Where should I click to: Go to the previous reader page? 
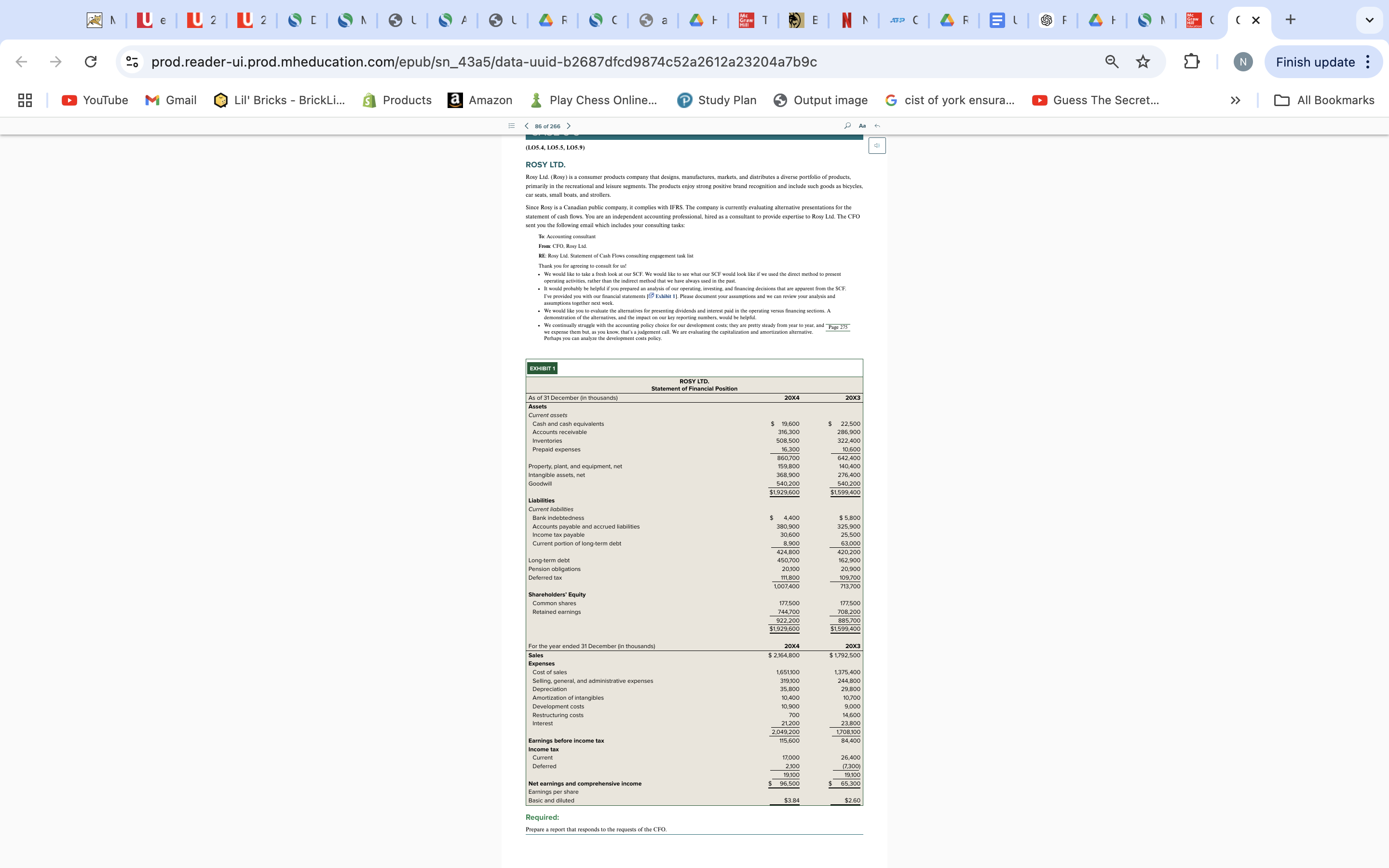point(526,126)
